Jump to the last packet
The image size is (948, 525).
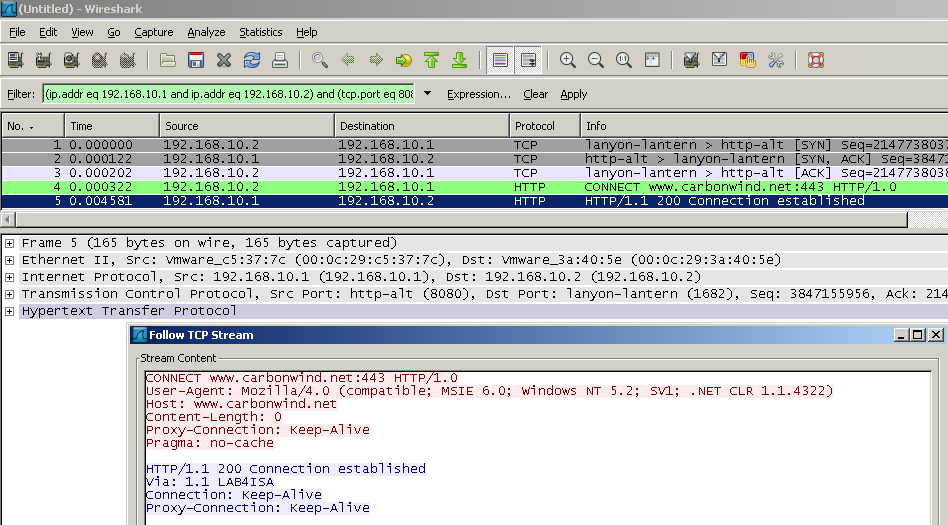click(x=459, y=60)
